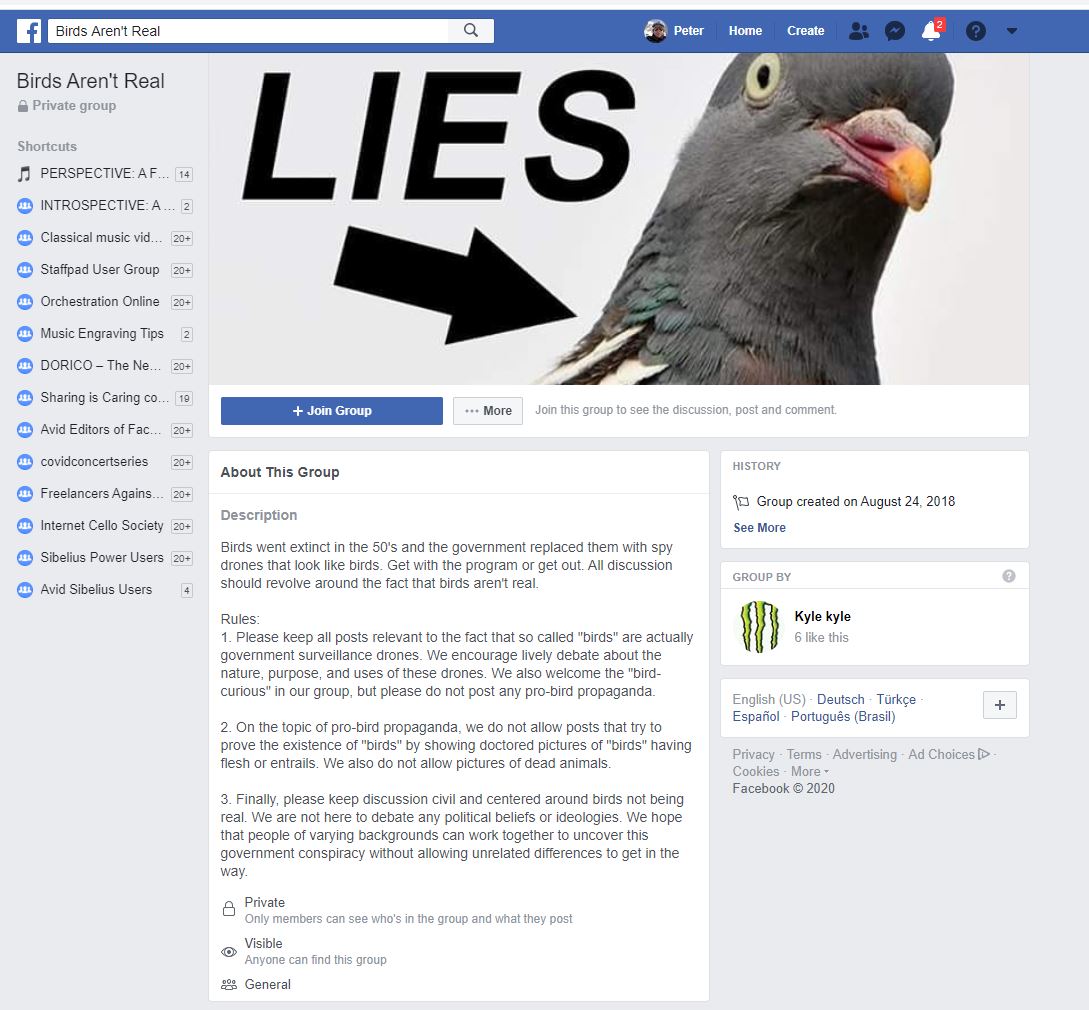Click the plus button to add languages
The height and width of the screenshot is (1010, 1089).
(999, 705)
